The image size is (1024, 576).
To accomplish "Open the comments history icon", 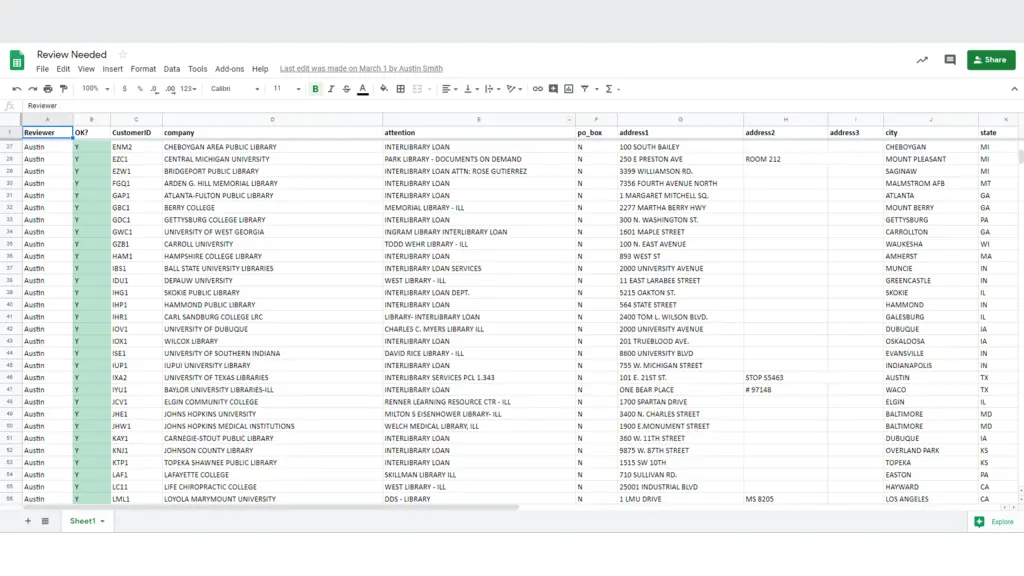I will 950,59.
